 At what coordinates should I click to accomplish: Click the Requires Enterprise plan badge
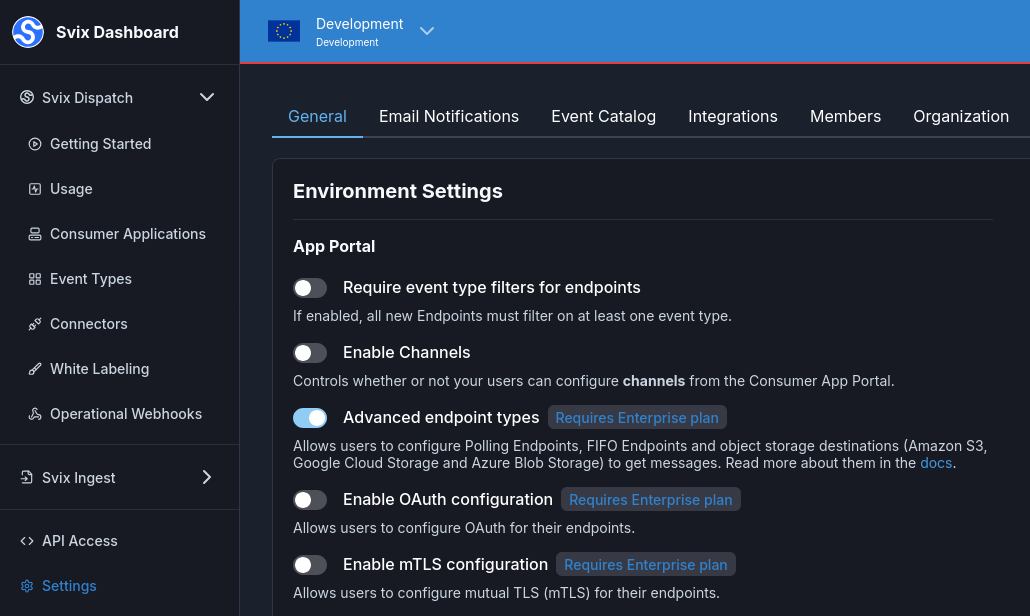(637, 417)
